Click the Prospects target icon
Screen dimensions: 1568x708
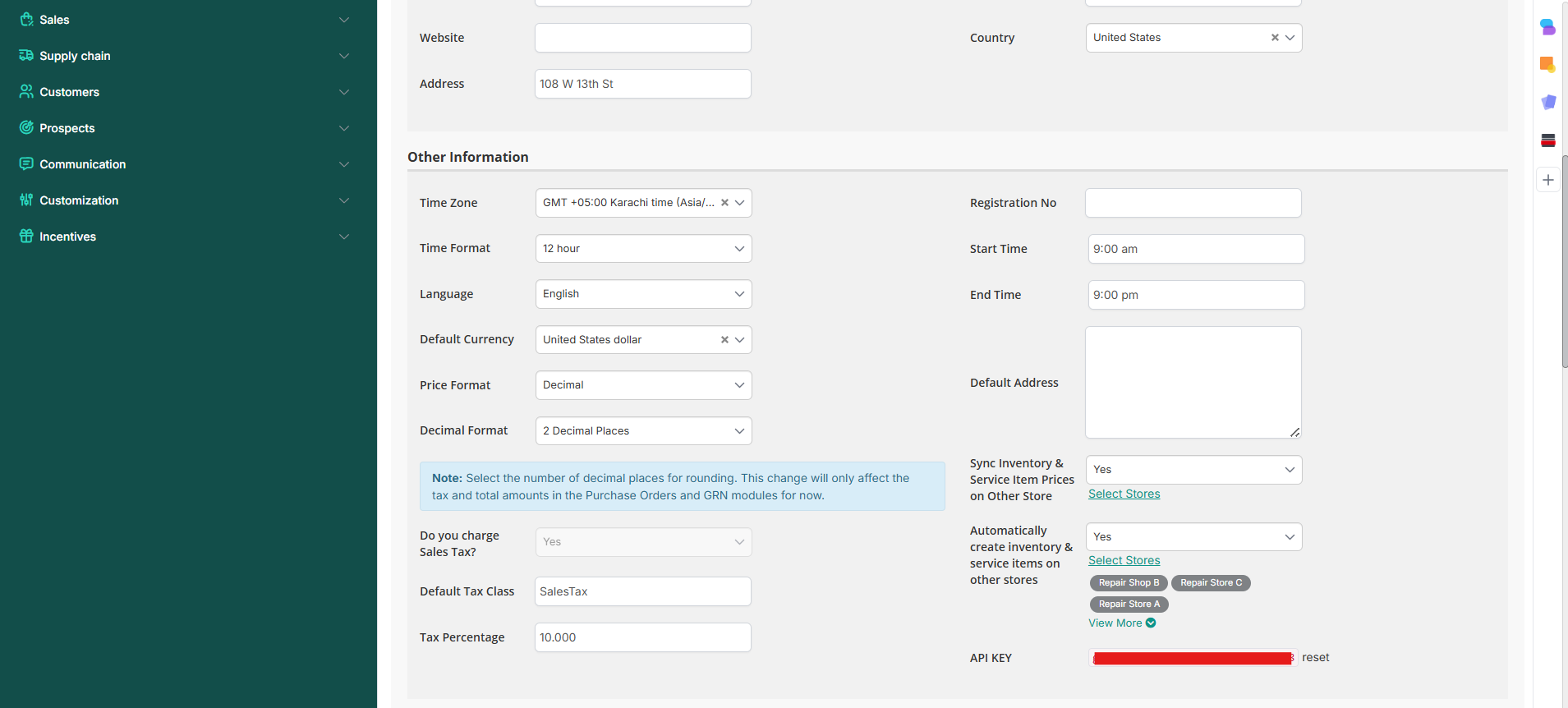point(26,128)
